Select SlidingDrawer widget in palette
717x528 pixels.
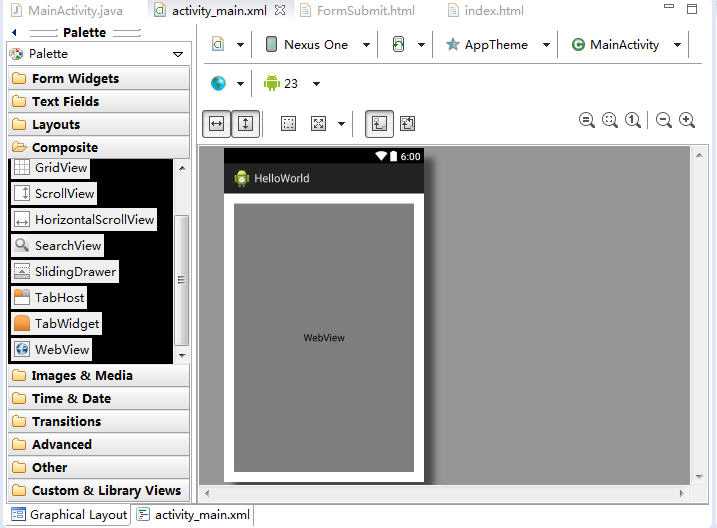click(64, 272)
